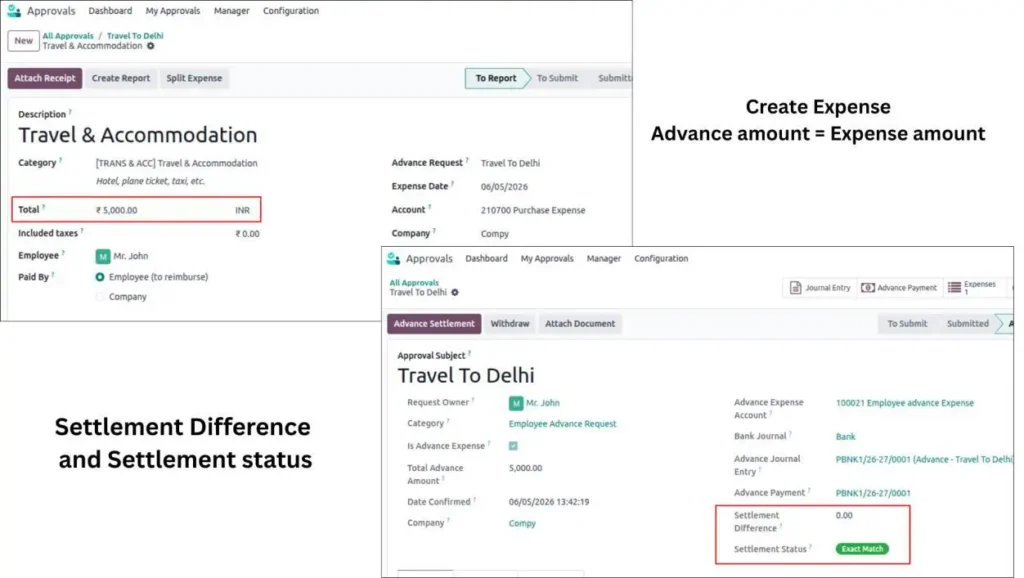Click the Split Expense button

point(194,78)
